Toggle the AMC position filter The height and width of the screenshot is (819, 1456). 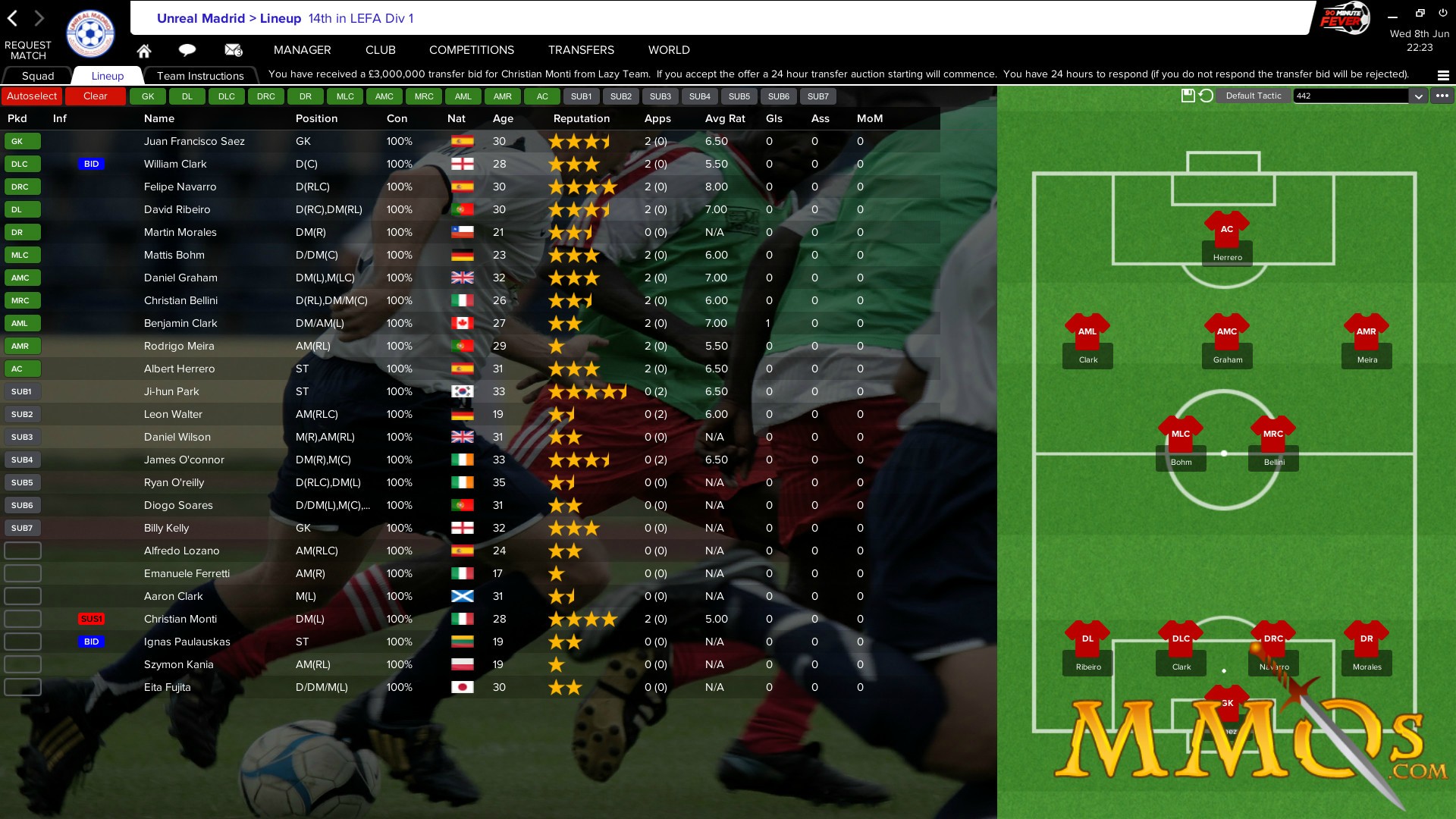[383, 96]
